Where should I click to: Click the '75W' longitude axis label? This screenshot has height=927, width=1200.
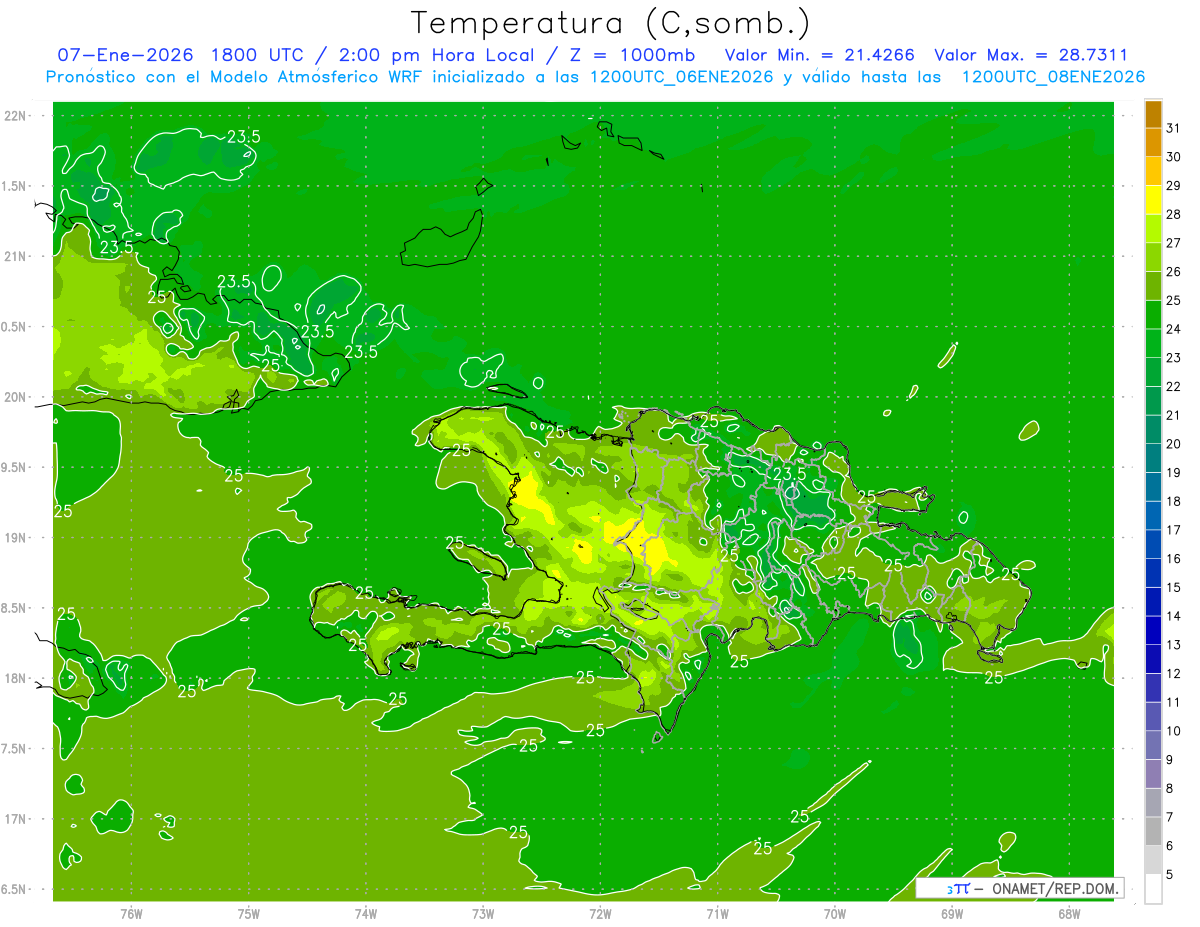click(x=249, y=914)
